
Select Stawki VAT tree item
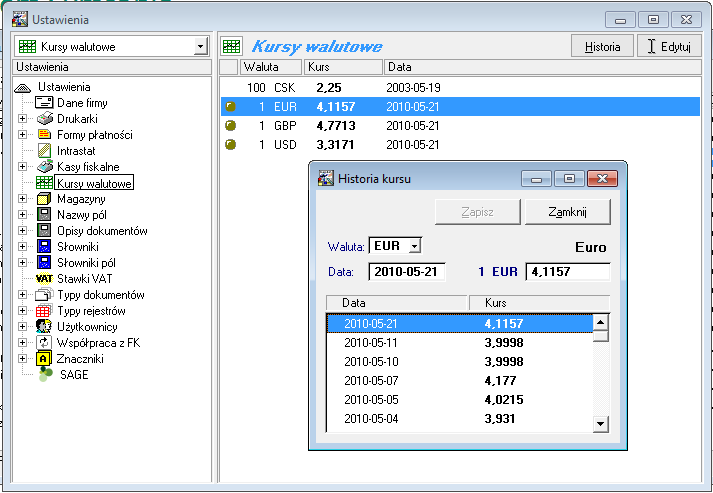(85, 279)
